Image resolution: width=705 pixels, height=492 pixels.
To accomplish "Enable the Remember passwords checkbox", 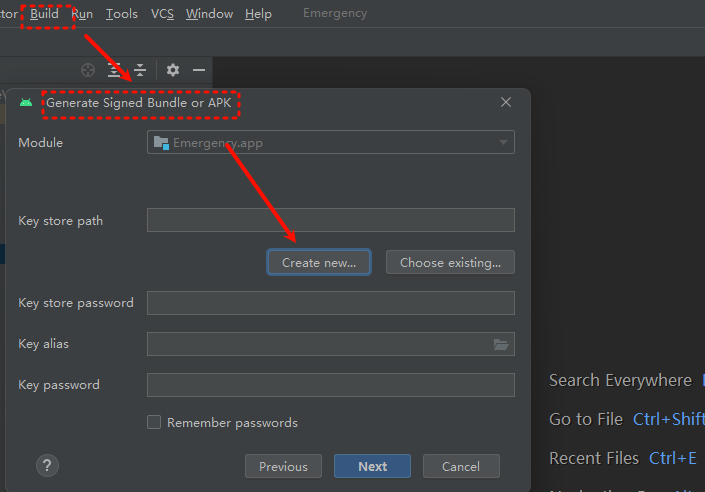I will [x=154, y=422].
